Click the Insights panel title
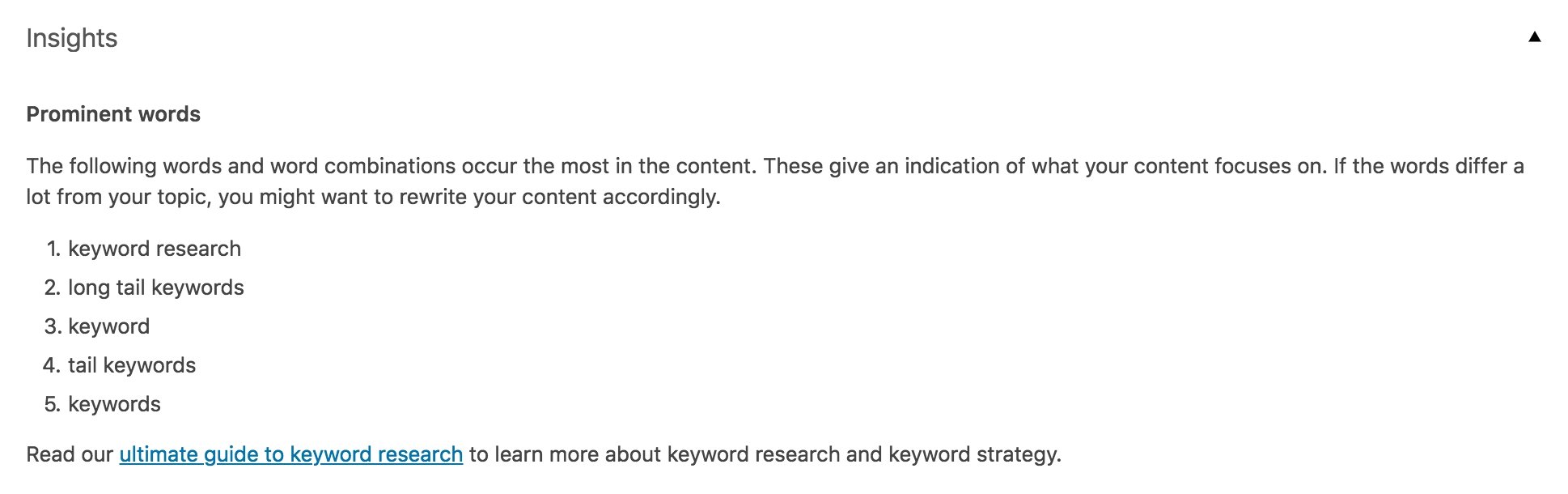 71,38
